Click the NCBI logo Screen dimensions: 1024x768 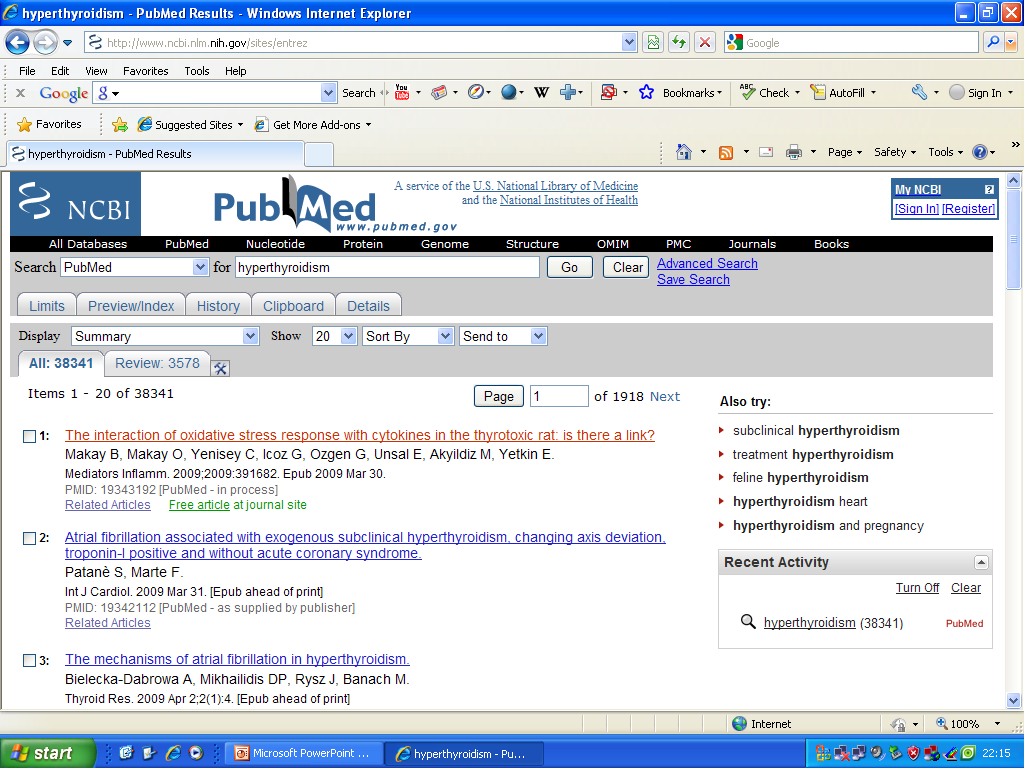click(75, 204)
